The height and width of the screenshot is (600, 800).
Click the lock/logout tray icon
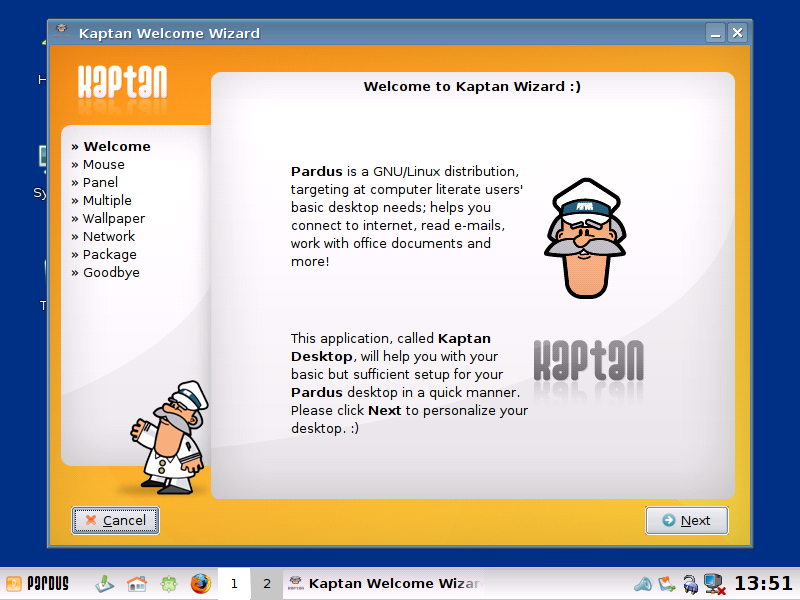coord(690,583)
